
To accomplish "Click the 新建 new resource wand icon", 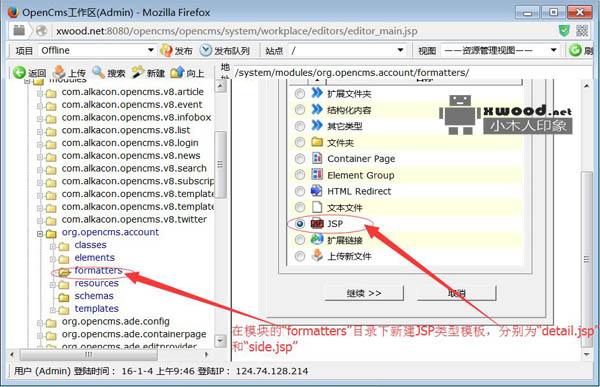I will (138, 72).
